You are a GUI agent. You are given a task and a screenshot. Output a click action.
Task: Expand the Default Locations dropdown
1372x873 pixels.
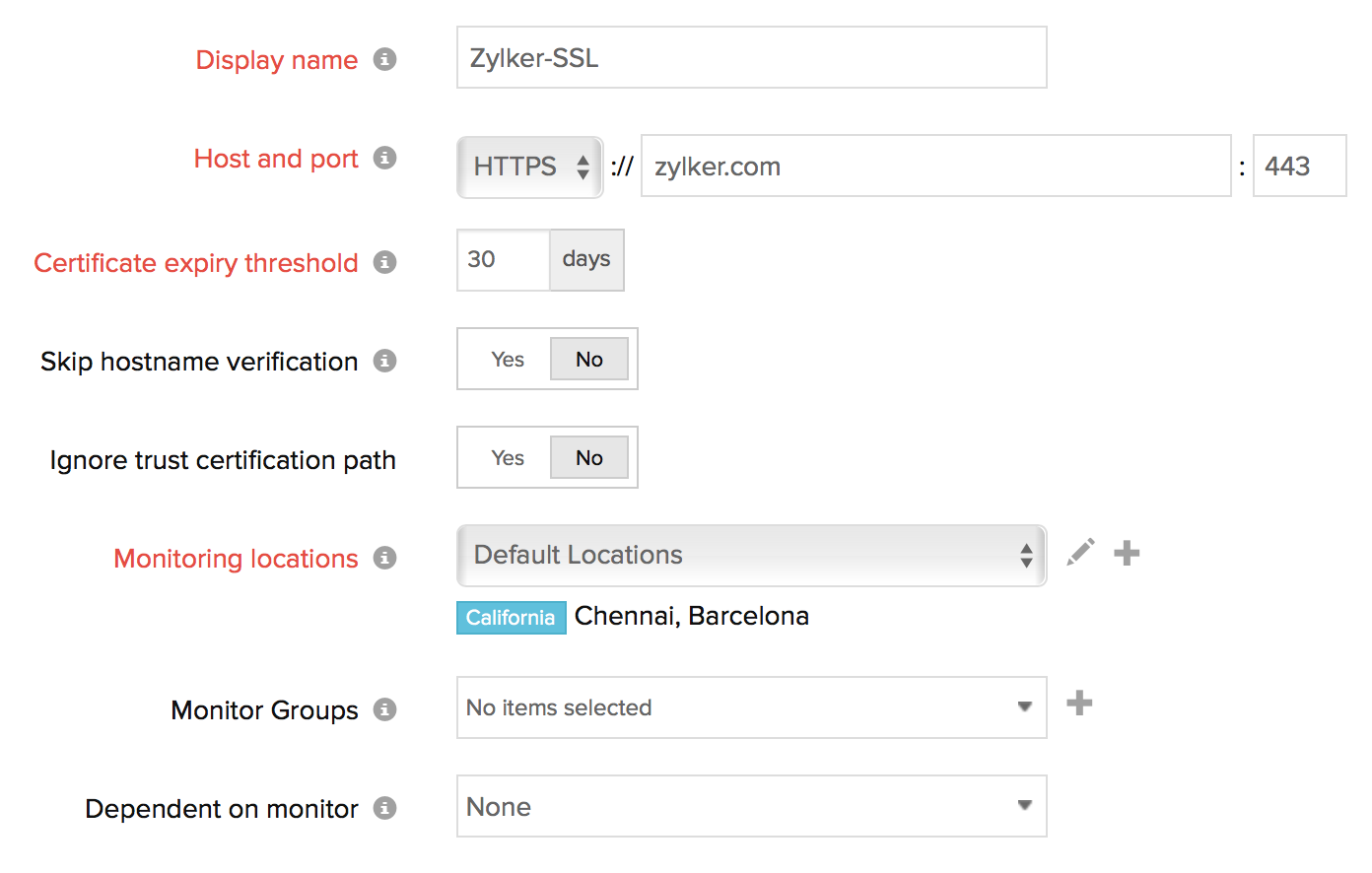[x=750, y=556]
